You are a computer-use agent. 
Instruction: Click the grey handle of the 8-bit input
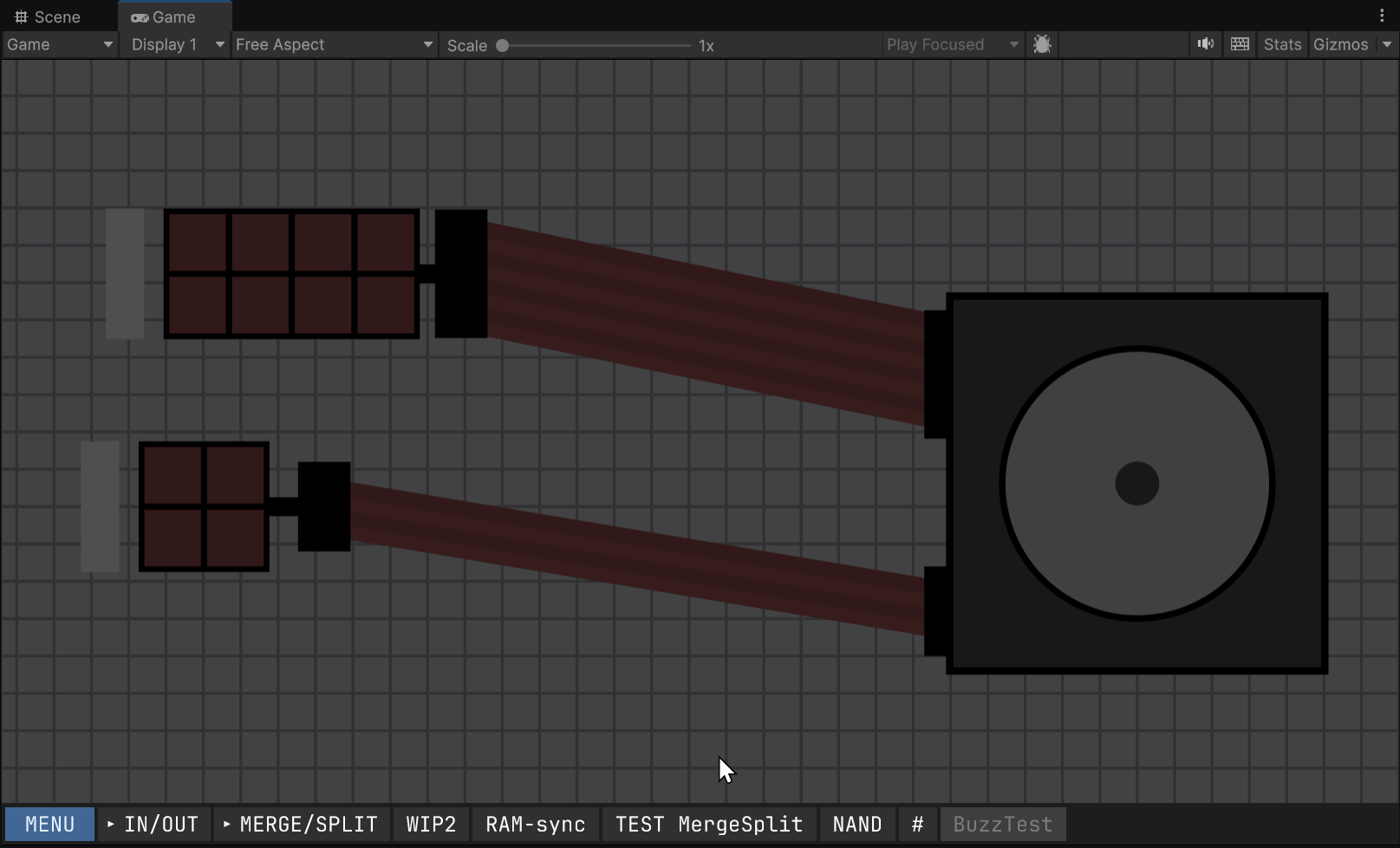tap(125, 273)
